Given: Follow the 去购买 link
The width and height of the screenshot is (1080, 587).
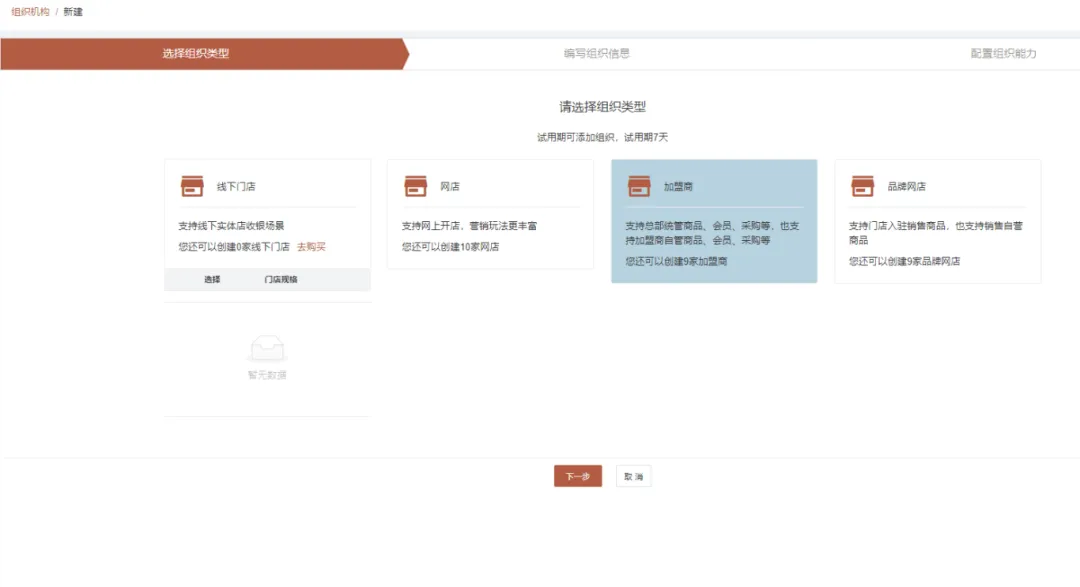Looking at the screenshot, I should click(311, 246).
